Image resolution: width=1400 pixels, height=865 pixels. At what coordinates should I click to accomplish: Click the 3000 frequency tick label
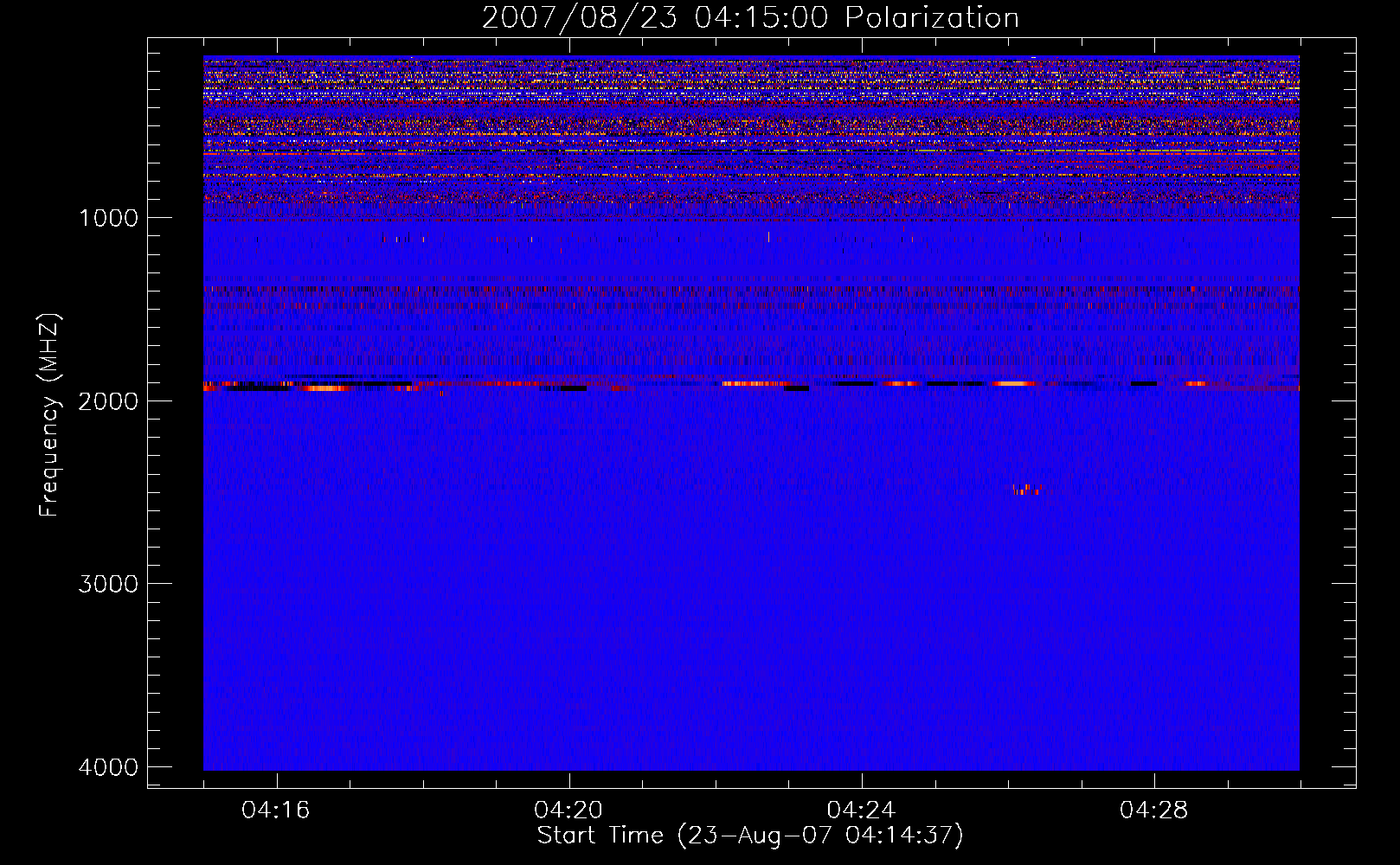click(x=108, y=584)
